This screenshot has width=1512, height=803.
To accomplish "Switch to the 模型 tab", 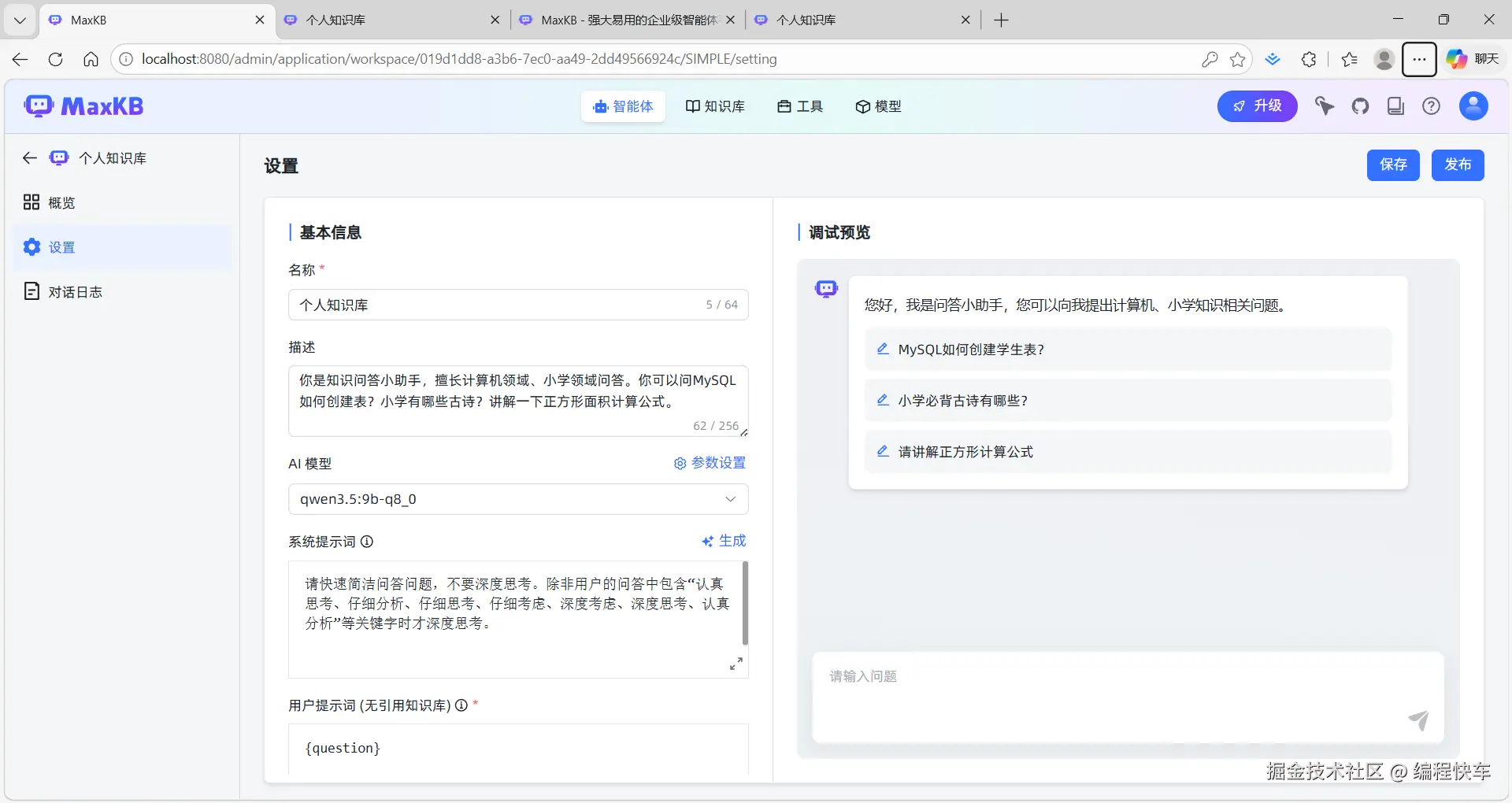I will point(878,106).
